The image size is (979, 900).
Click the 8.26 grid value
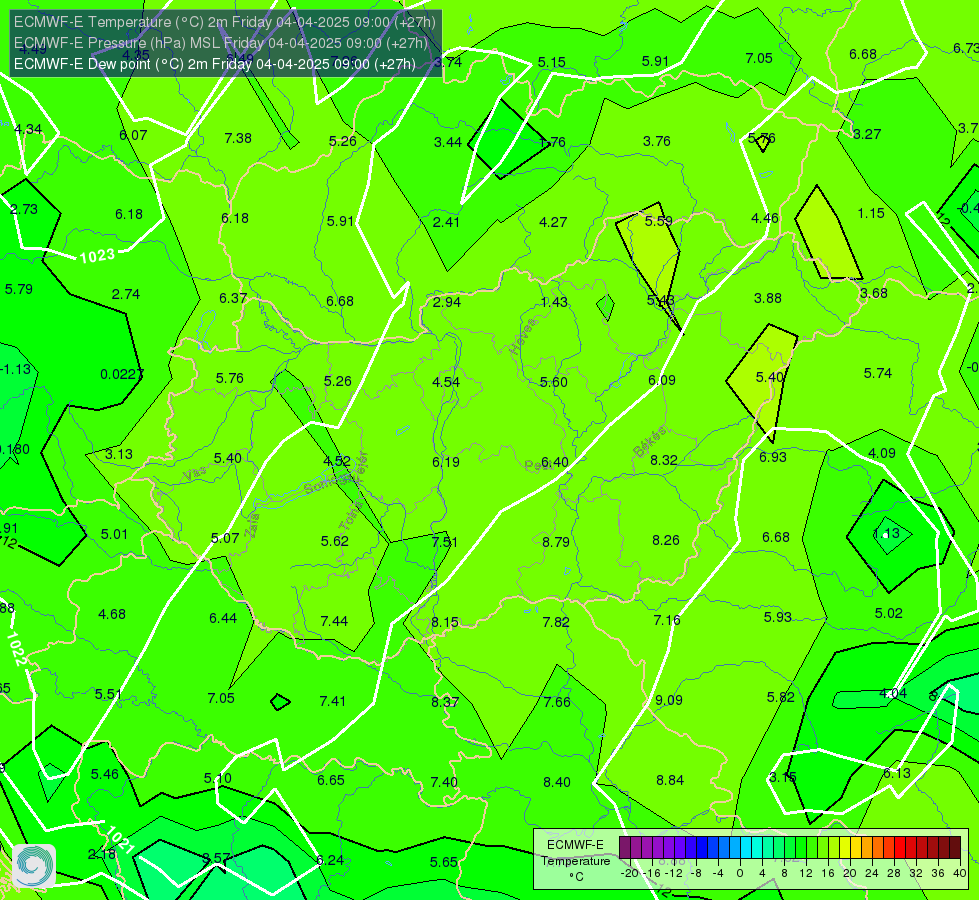click(666, 540)
